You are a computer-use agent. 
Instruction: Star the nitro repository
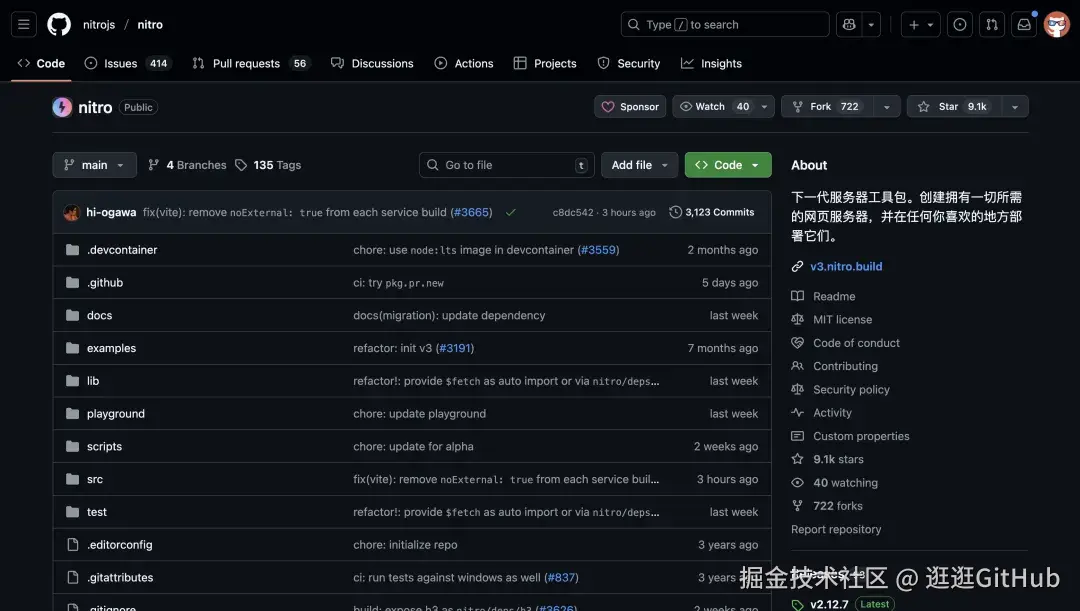tap(954, 107)
